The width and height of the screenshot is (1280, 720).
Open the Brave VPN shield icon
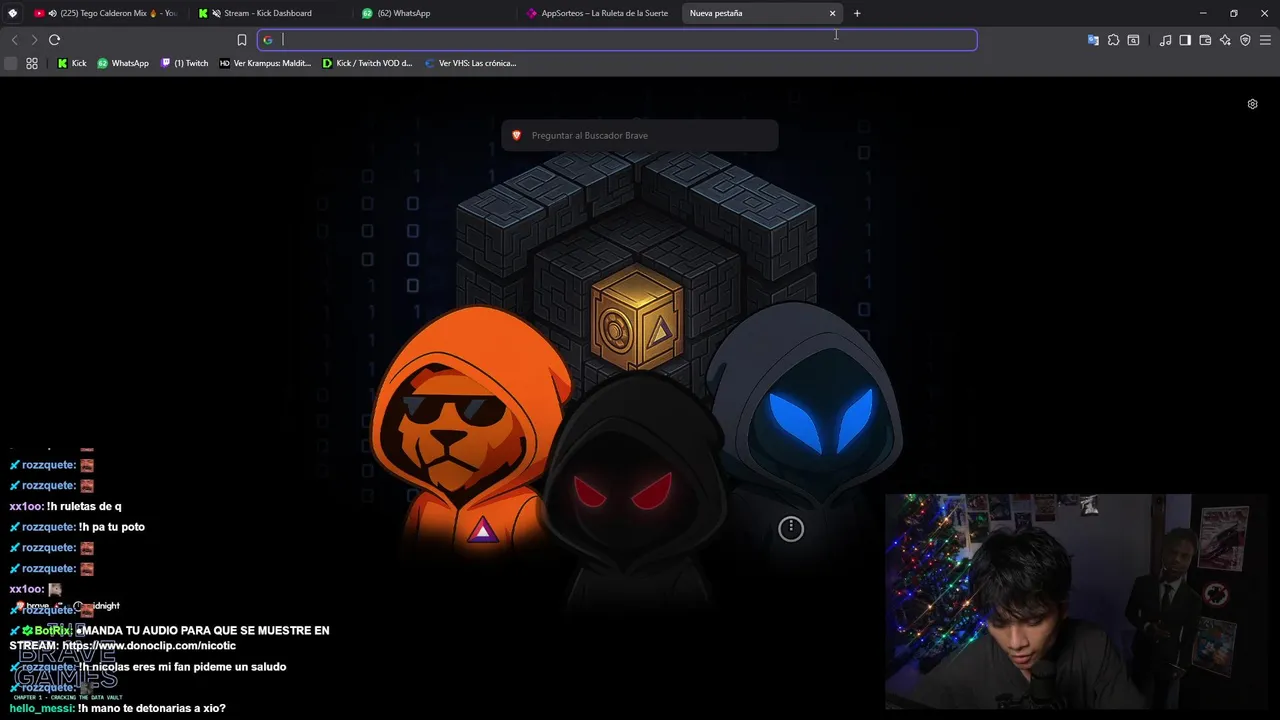click(1245, 40)
